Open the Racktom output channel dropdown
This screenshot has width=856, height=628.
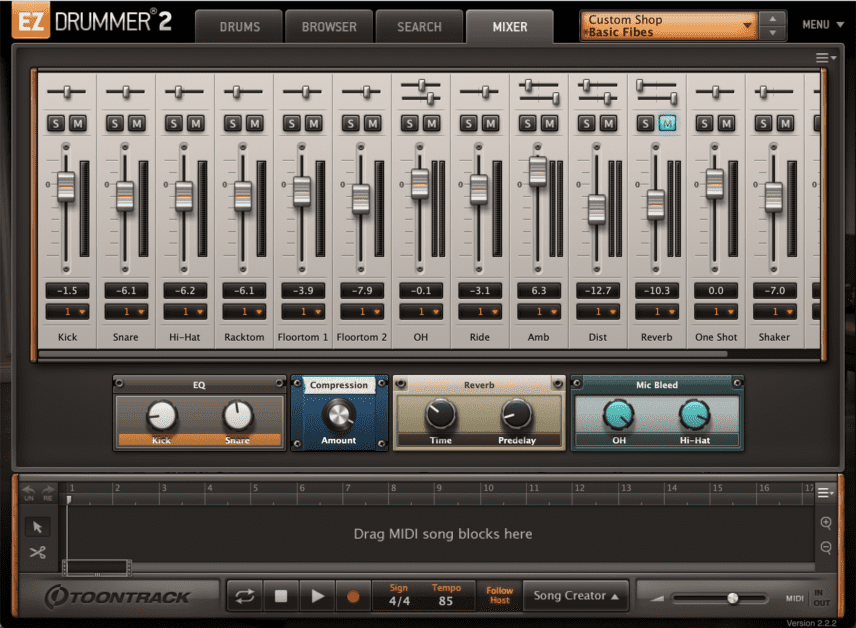[x=245, y=312]
